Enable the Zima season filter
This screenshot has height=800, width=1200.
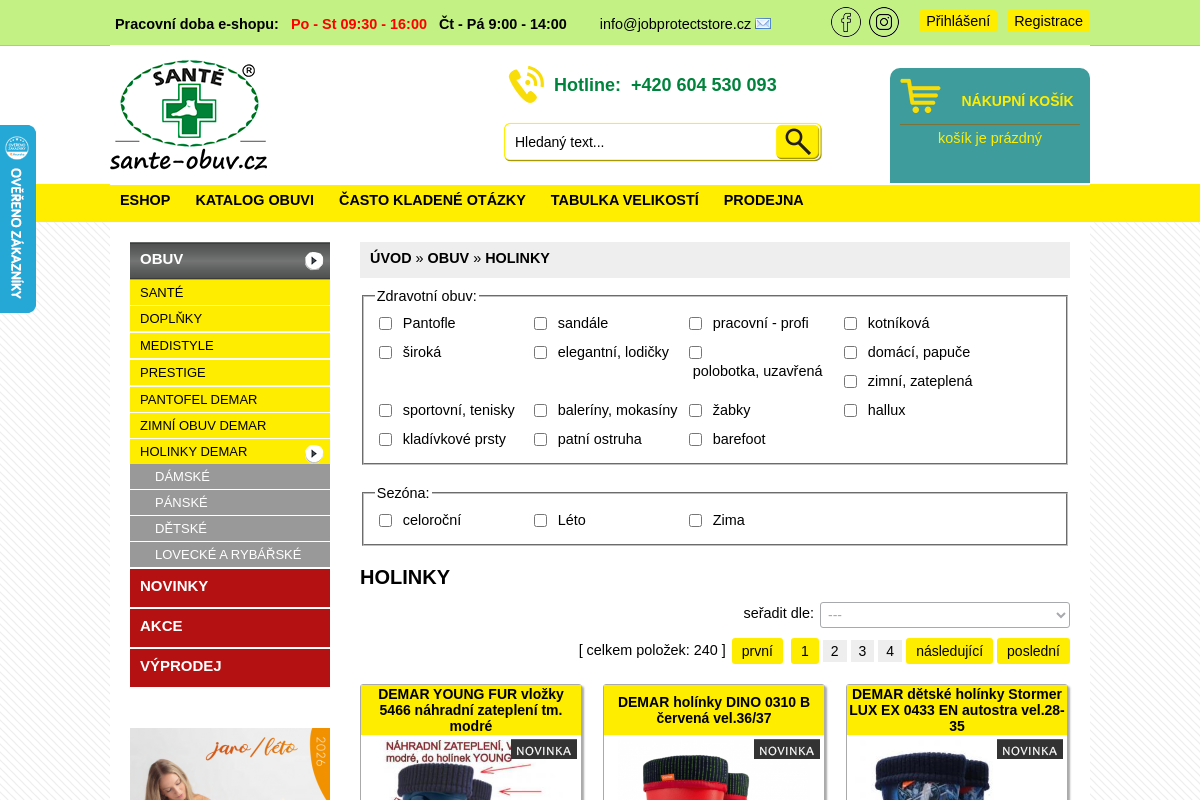click(695, 520)
